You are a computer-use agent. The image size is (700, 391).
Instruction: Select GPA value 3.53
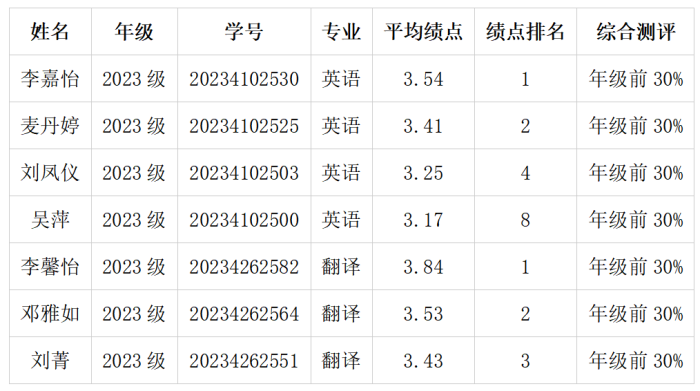pos(423,314)
